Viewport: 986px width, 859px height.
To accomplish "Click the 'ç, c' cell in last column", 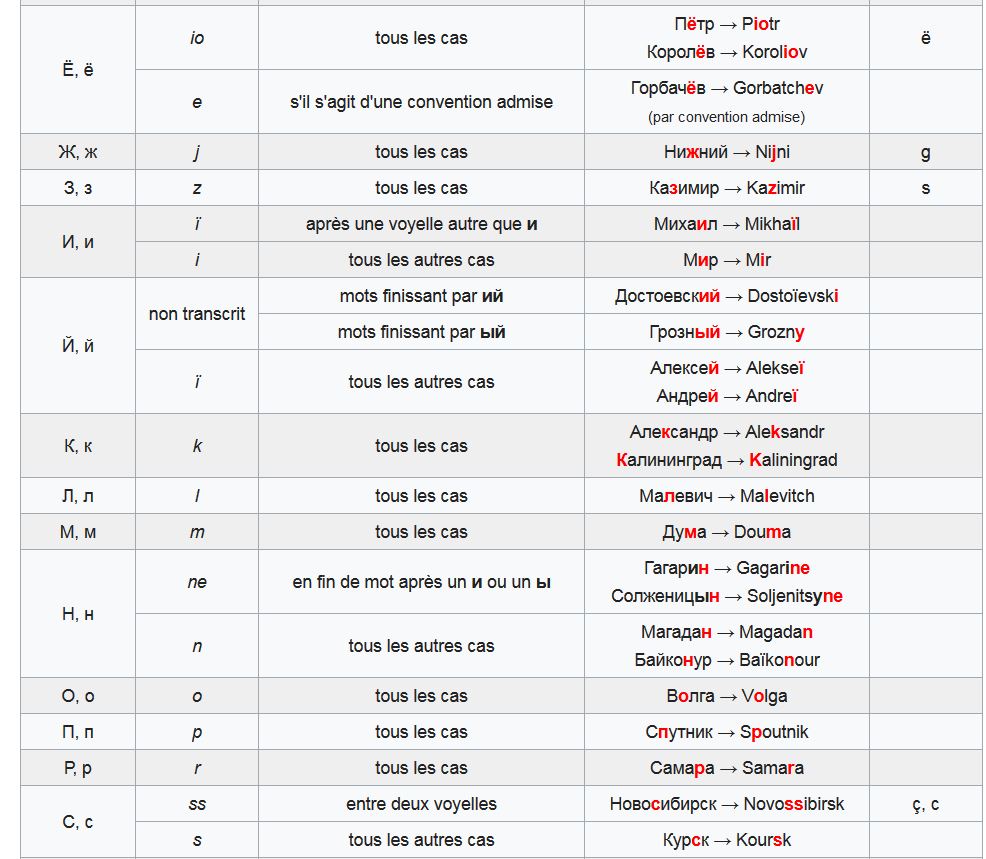I will [x=926, y=804].
